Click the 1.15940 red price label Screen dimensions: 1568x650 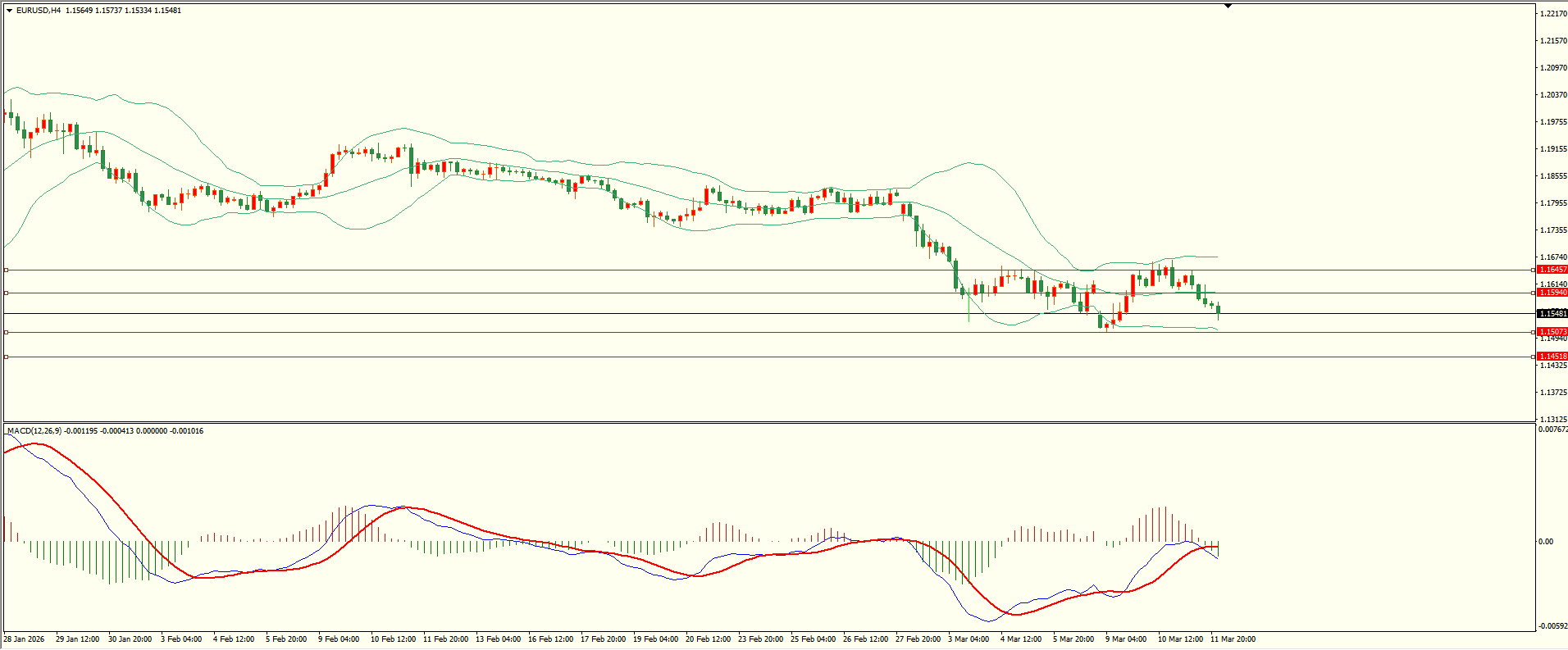tap(1552, 293)
